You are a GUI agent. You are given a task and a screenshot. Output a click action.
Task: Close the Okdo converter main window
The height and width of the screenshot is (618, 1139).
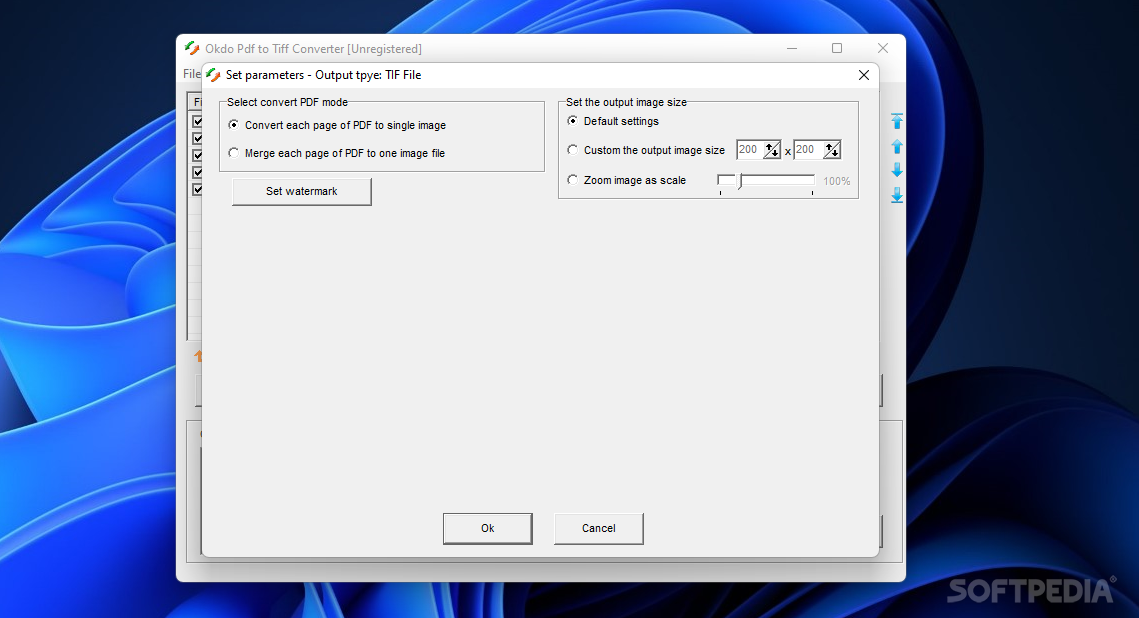(x=883, y=48)
